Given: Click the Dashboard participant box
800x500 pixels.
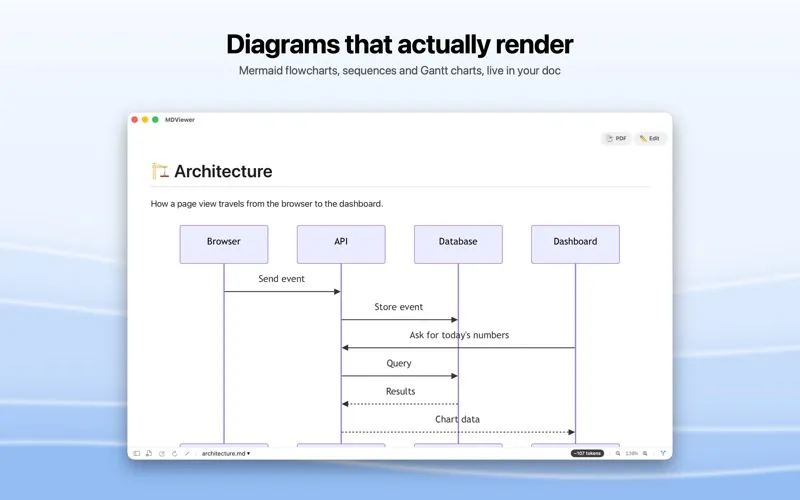Looking at the screenshot, I should (x=576, y=244).
